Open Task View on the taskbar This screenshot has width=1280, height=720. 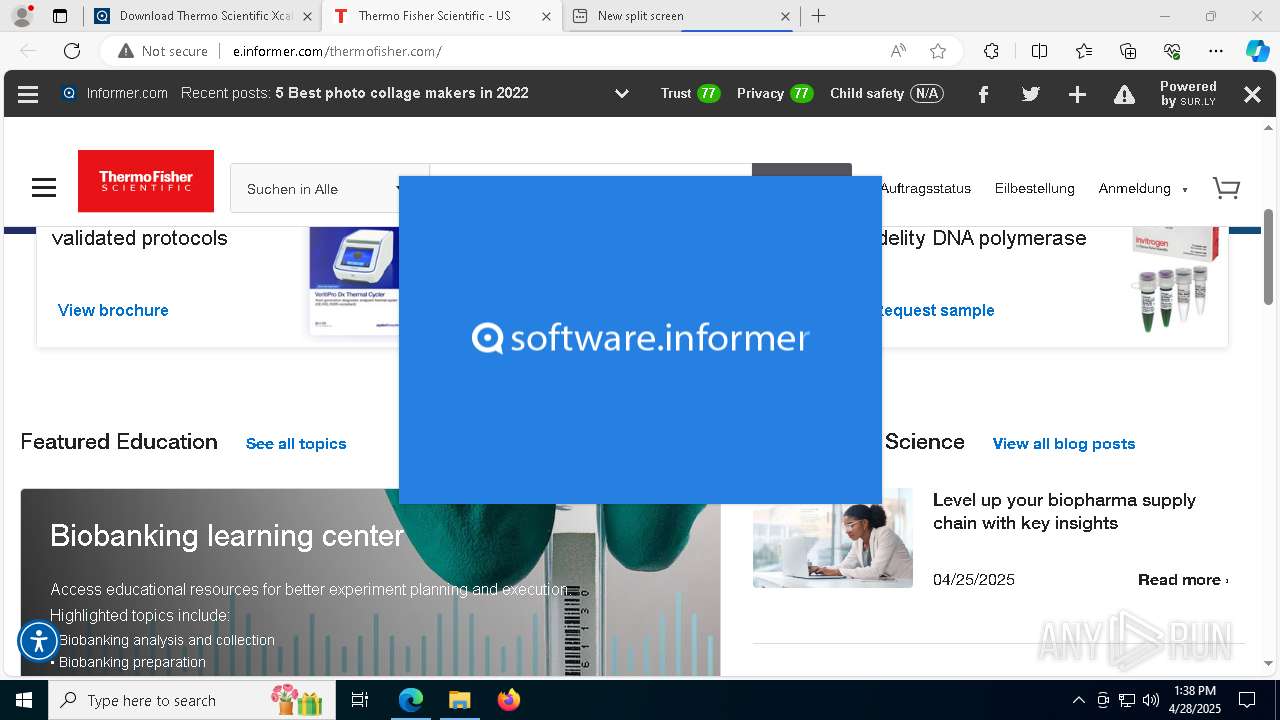[360, 700]
